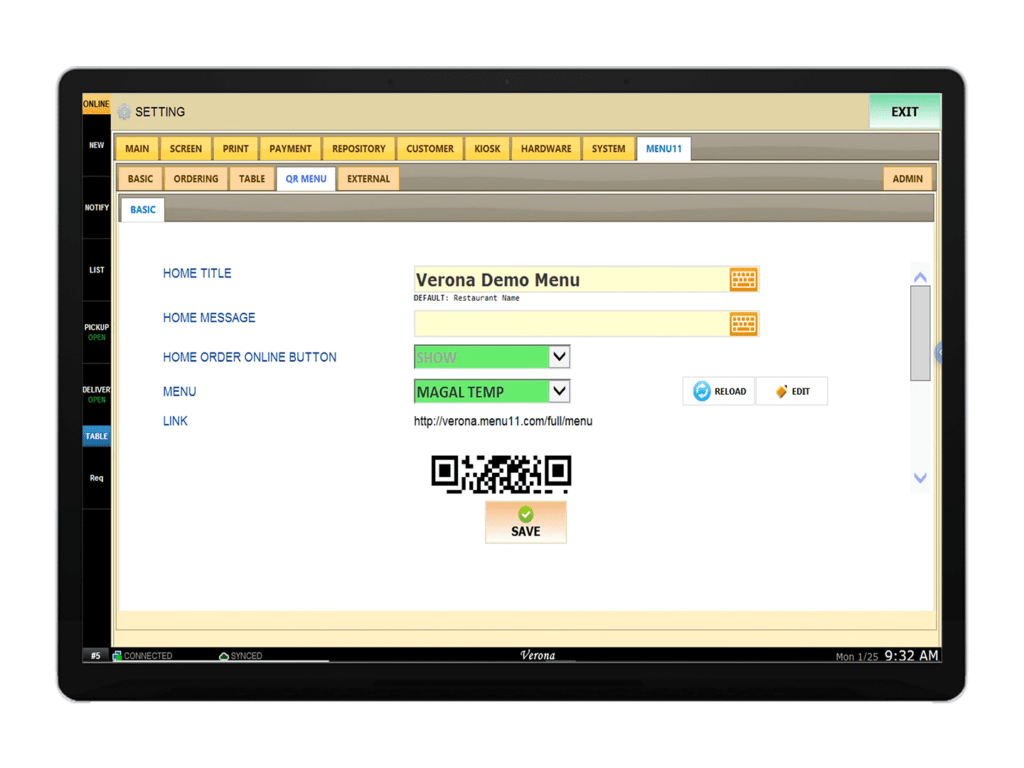
Task: Expand MENU dropdown arrow
Action: click(559, 391)
